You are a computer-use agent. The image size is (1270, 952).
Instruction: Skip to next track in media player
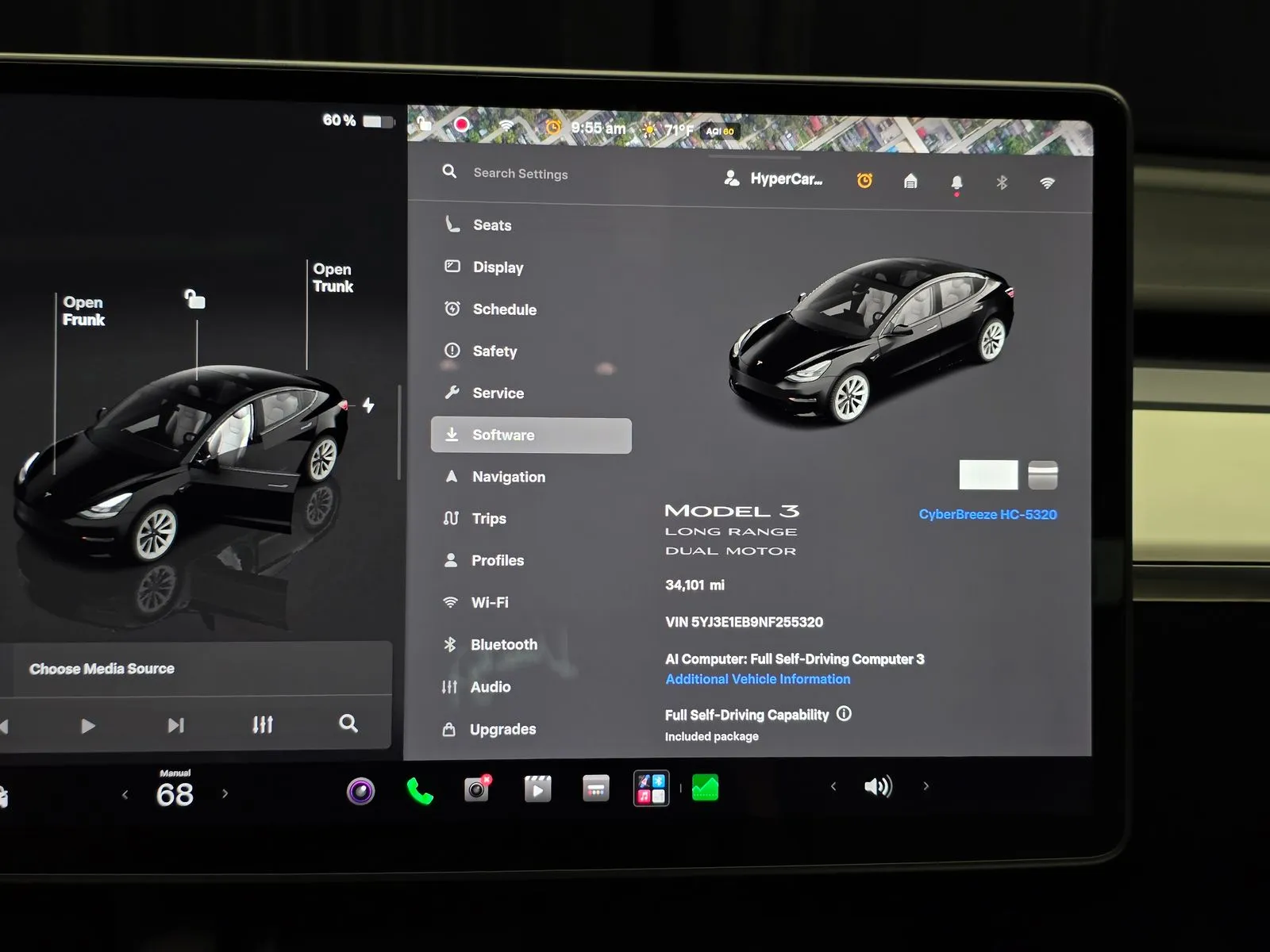click(175, 725)
